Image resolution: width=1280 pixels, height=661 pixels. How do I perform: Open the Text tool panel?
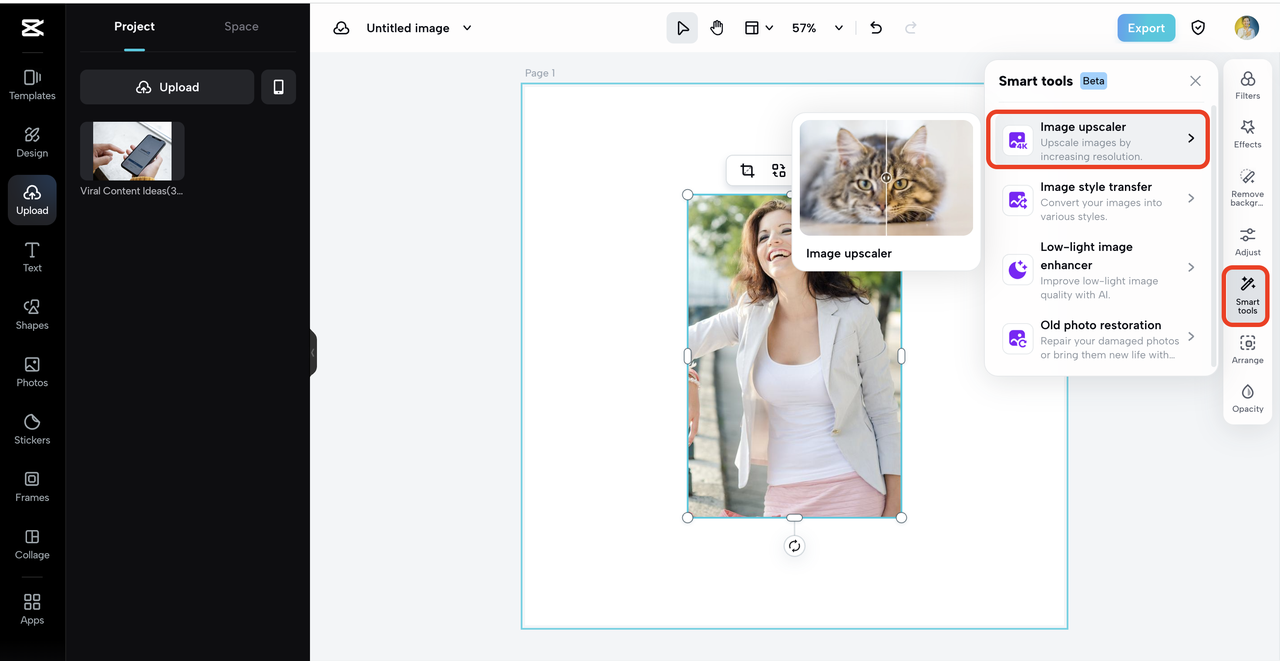(32, 257)
